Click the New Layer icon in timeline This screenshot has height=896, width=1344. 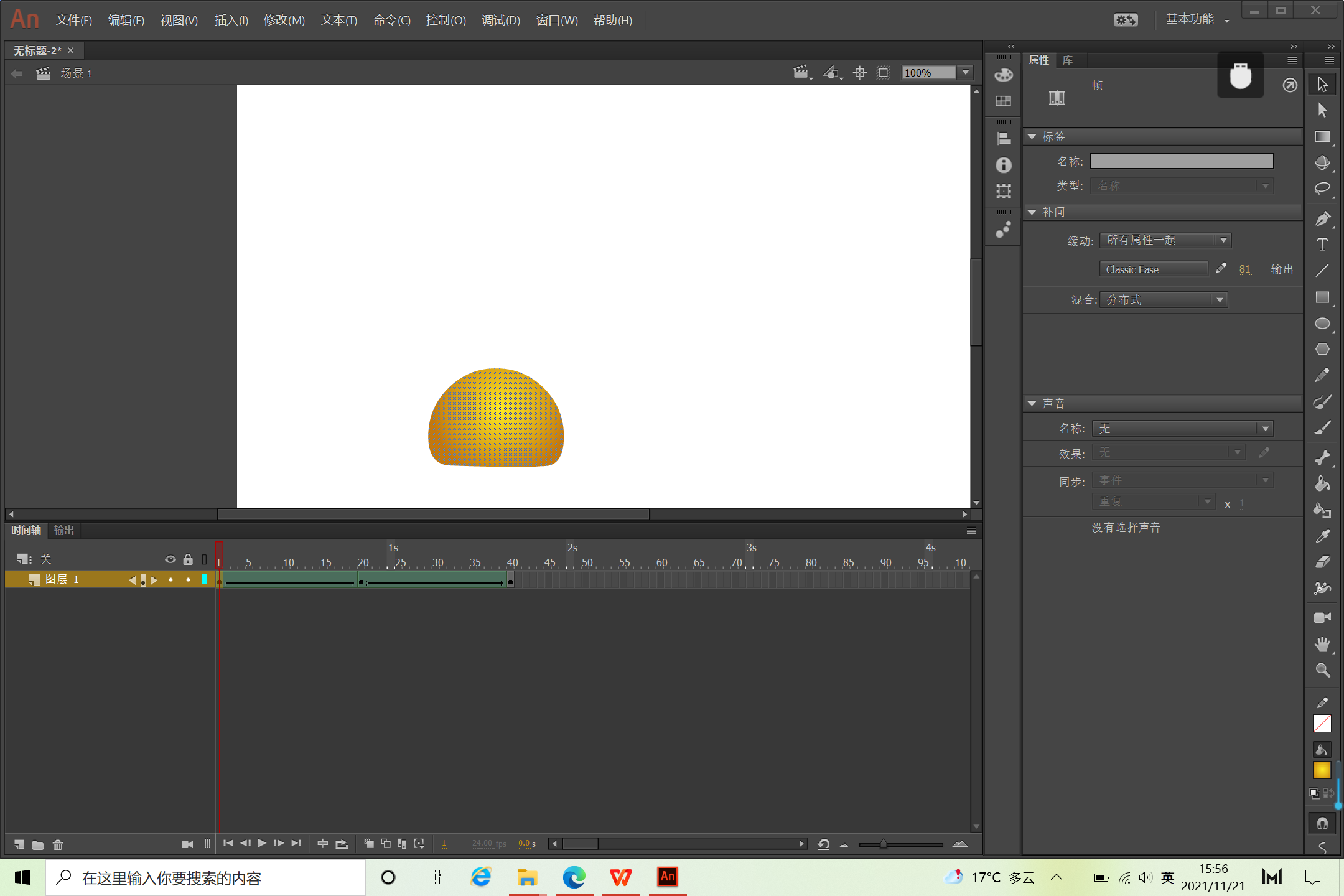pyautogui.click(x=19, y=844)
